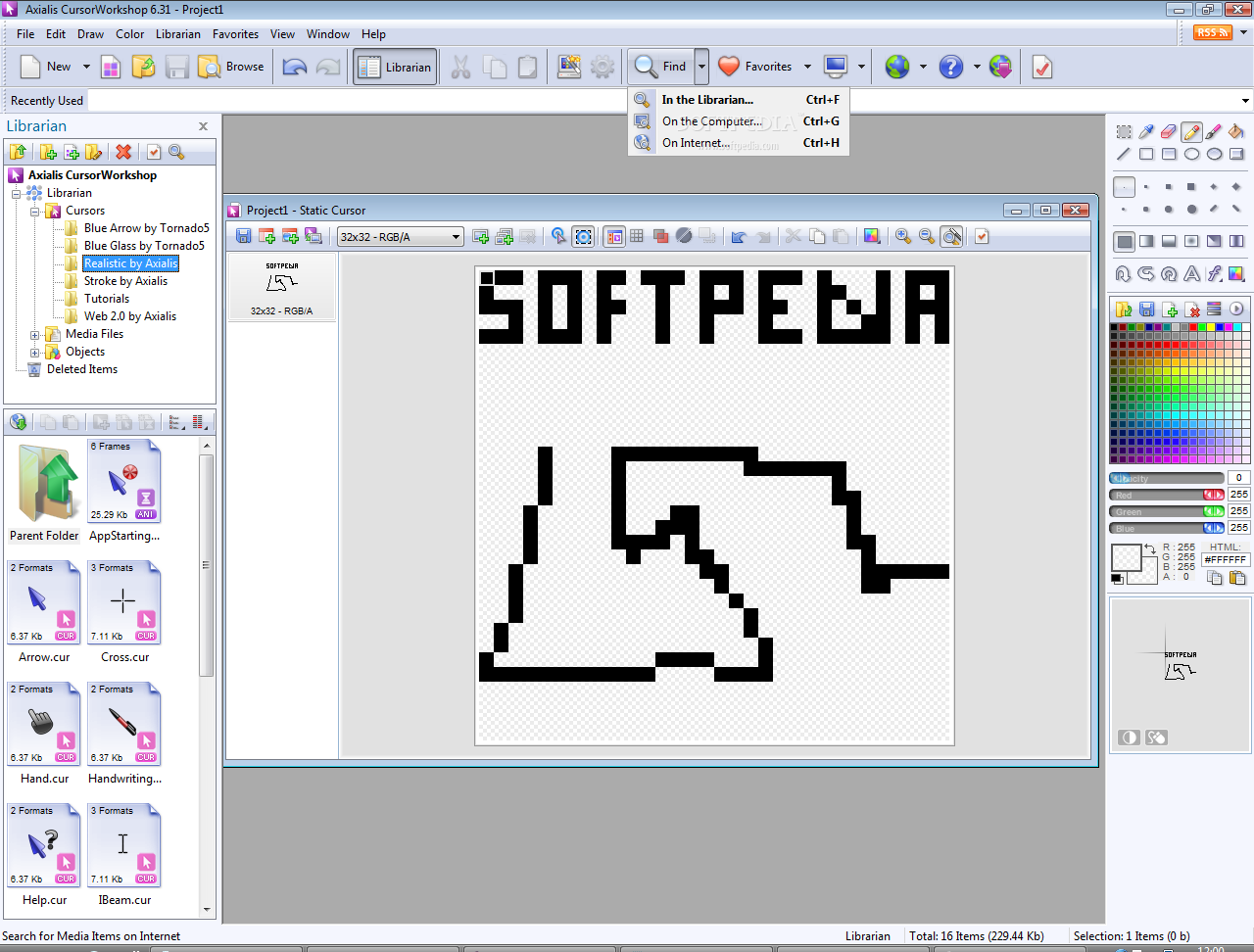
Task: Toggle the preview contrast button below preview
Action: (x=1129, y=738)
